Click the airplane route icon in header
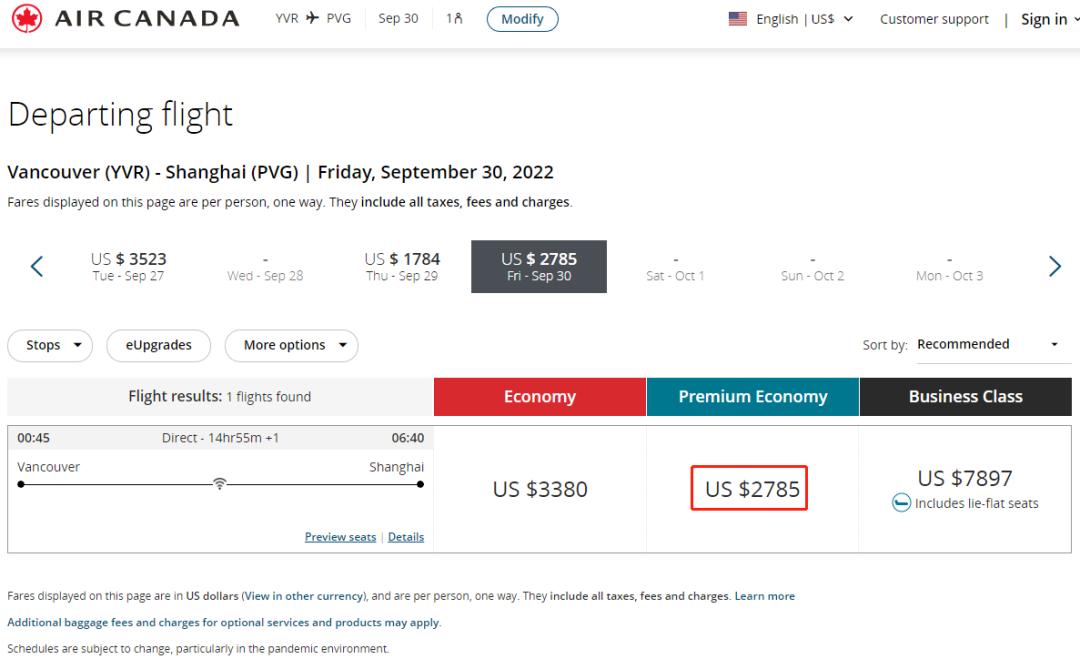1080x659 pixels. pyautogui.click(x=312, y=19)
